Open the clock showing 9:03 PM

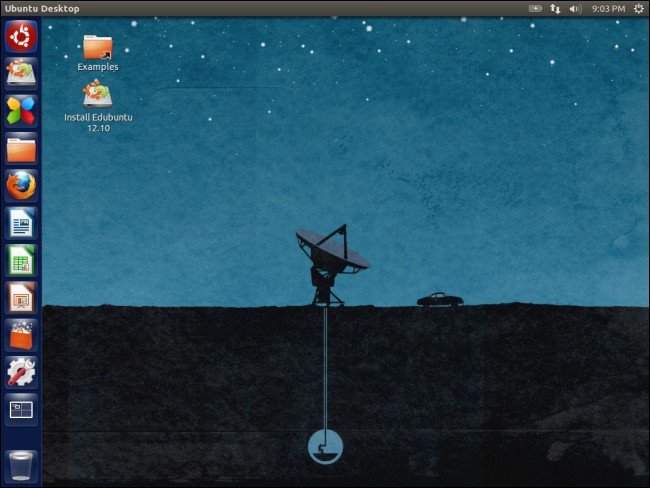coord(608,9)
